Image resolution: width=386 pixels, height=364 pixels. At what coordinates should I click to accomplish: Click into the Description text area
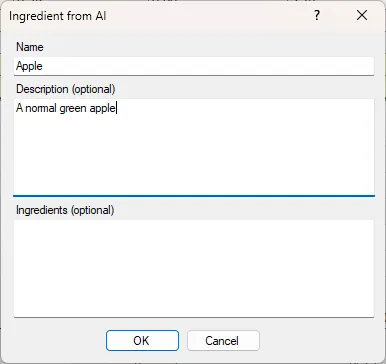point(194,147)
